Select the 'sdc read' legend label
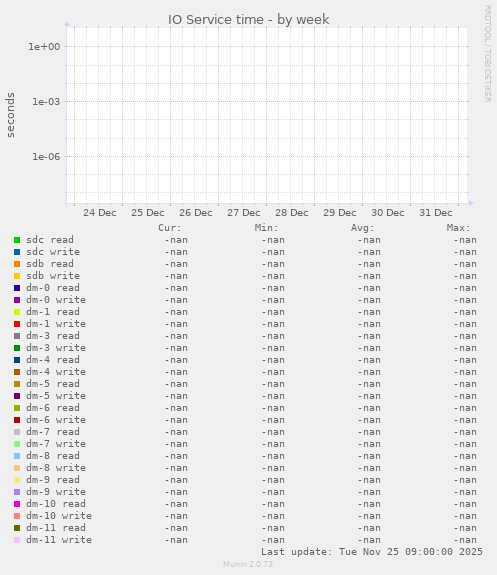 [50, 240]
